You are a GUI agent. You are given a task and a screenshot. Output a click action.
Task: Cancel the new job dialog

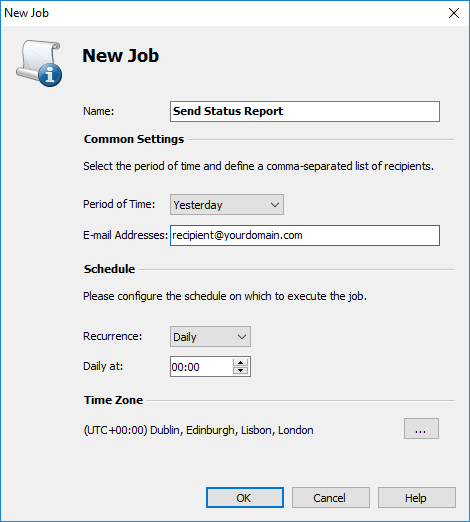pos(331,498)
